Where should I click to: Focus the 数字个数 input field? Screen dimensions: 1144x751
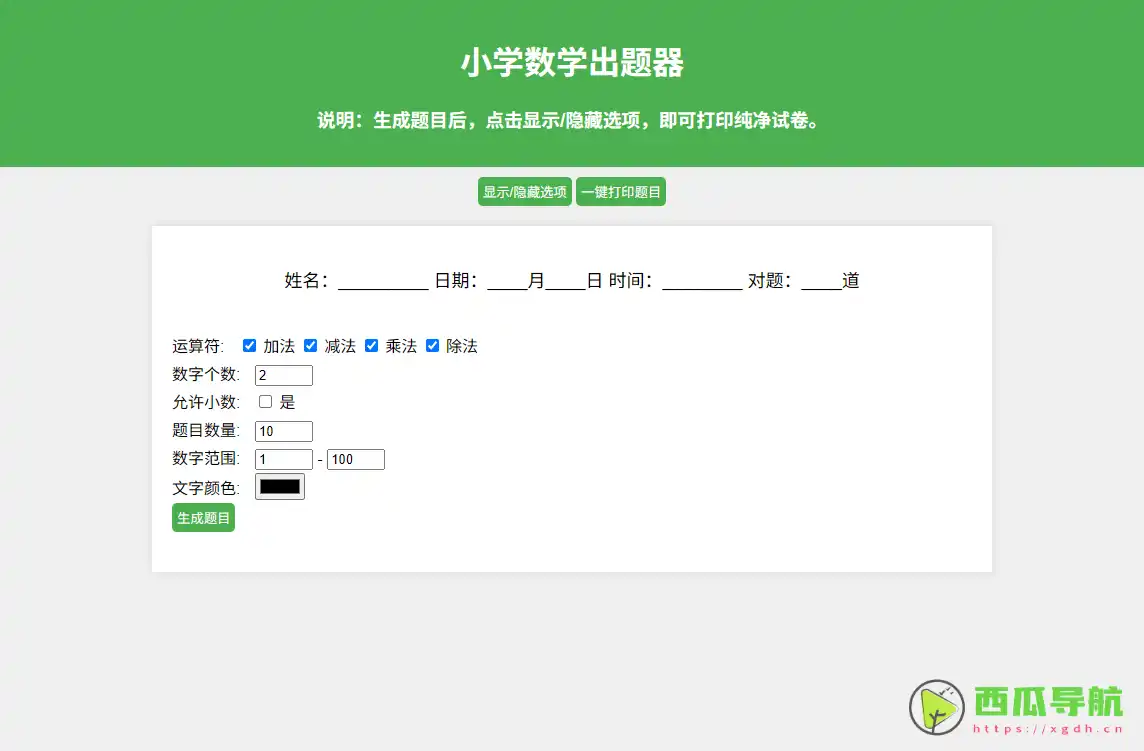coord(284,375)
